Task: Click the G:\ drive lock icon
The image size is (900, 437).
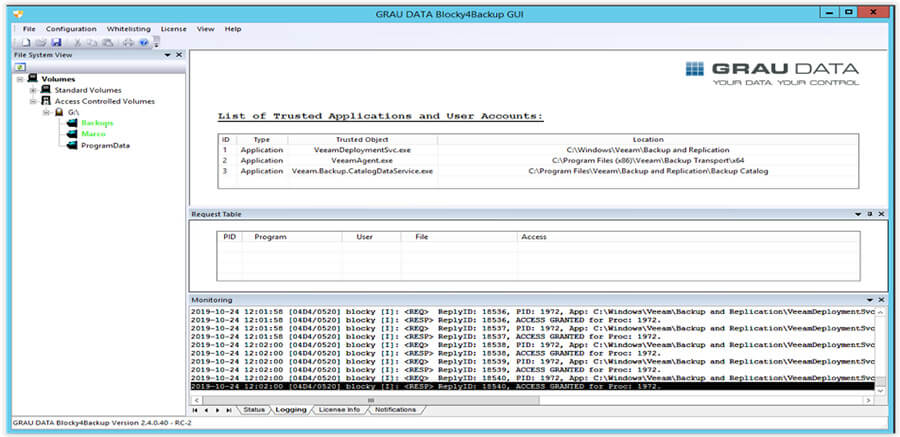Action: point(59,112)
